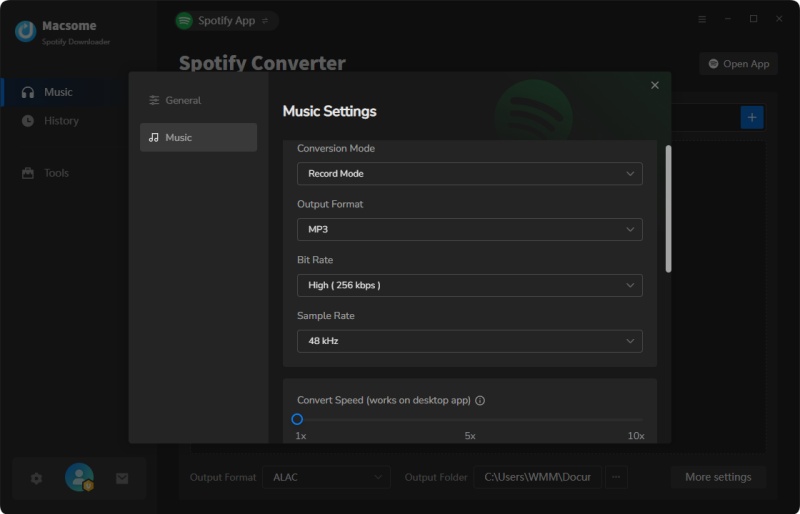Click the headphones Music icon
Screen dimensions: 800x514
pyautogui.click(x=28, y=92)
